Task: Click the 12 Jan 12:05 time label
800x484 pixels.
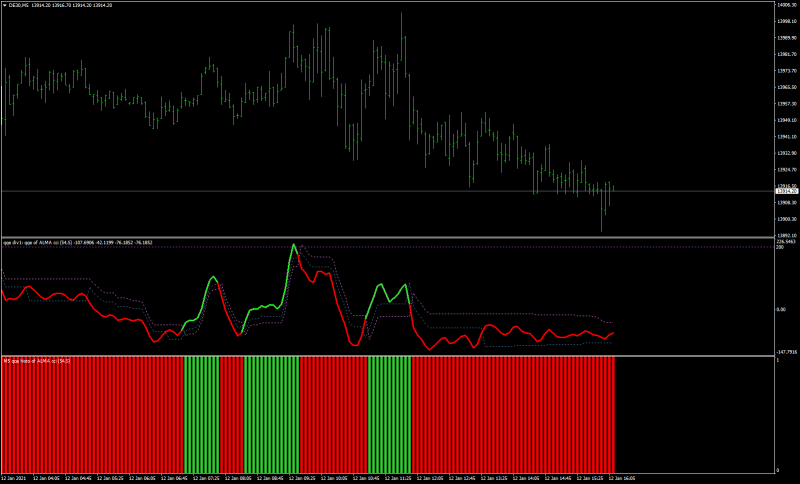Action: click(x=431, y=479)
